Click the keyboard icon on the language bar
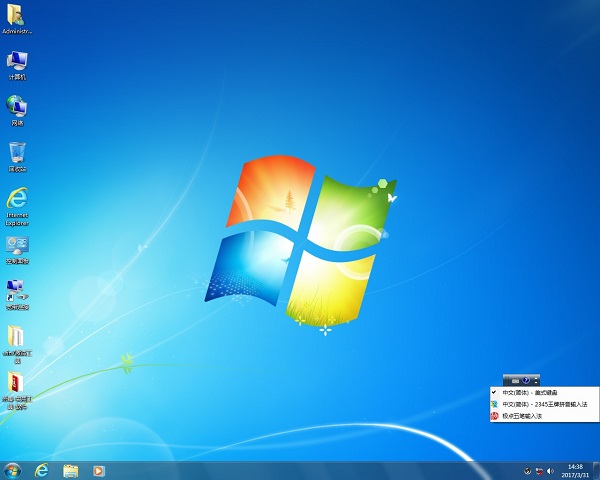 click(515, 380)
